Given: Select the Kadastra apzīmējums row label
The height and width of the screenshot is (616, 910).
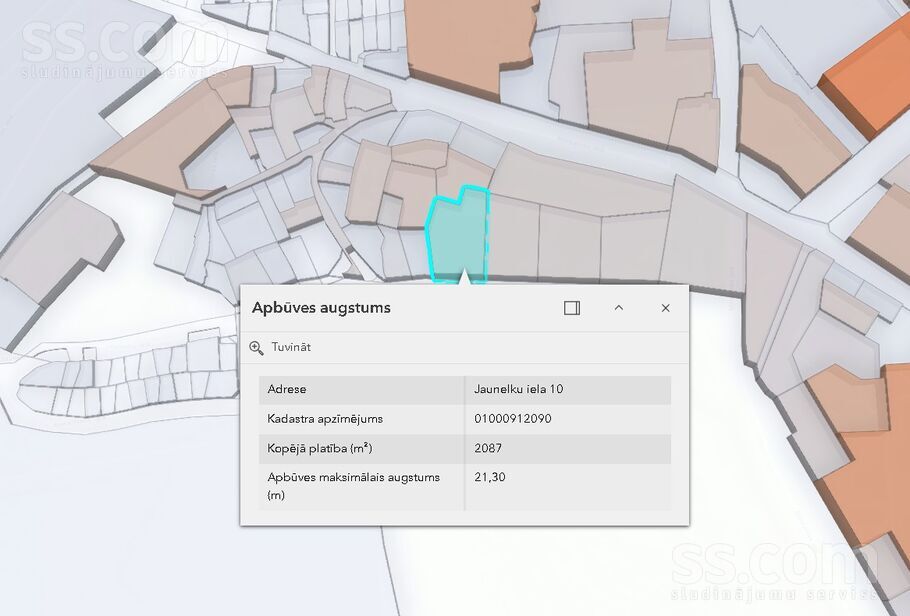Looking at the screenshot, I should tap(325, 419).
